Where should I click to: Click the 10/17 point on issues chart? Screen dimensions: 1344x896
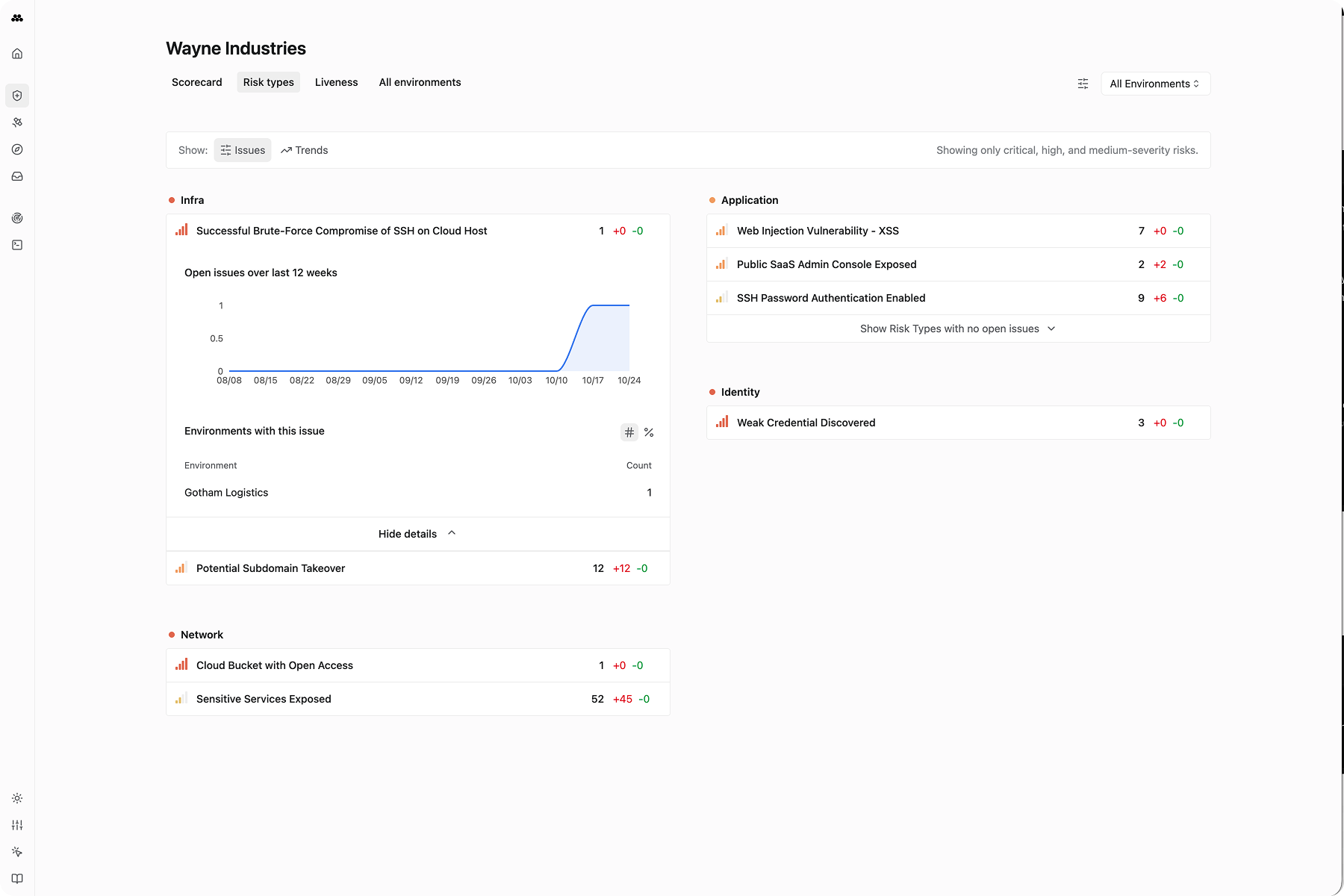click(593, 305)
